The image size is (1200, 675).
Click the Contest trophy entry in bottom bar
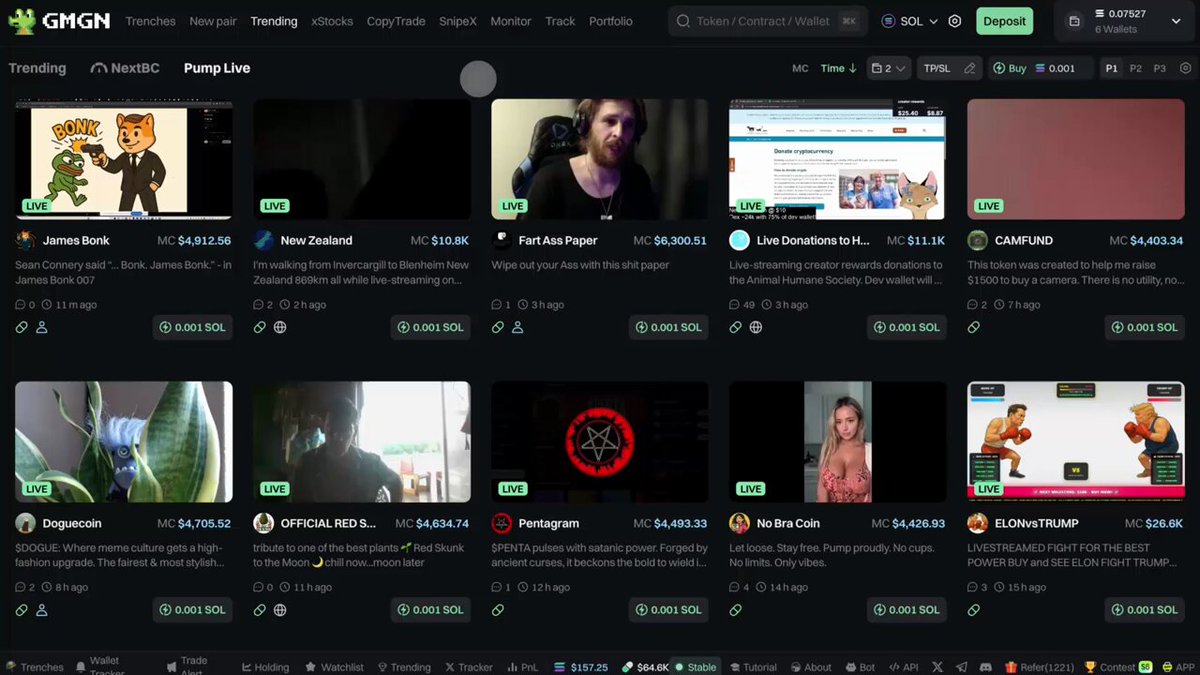1119,667
